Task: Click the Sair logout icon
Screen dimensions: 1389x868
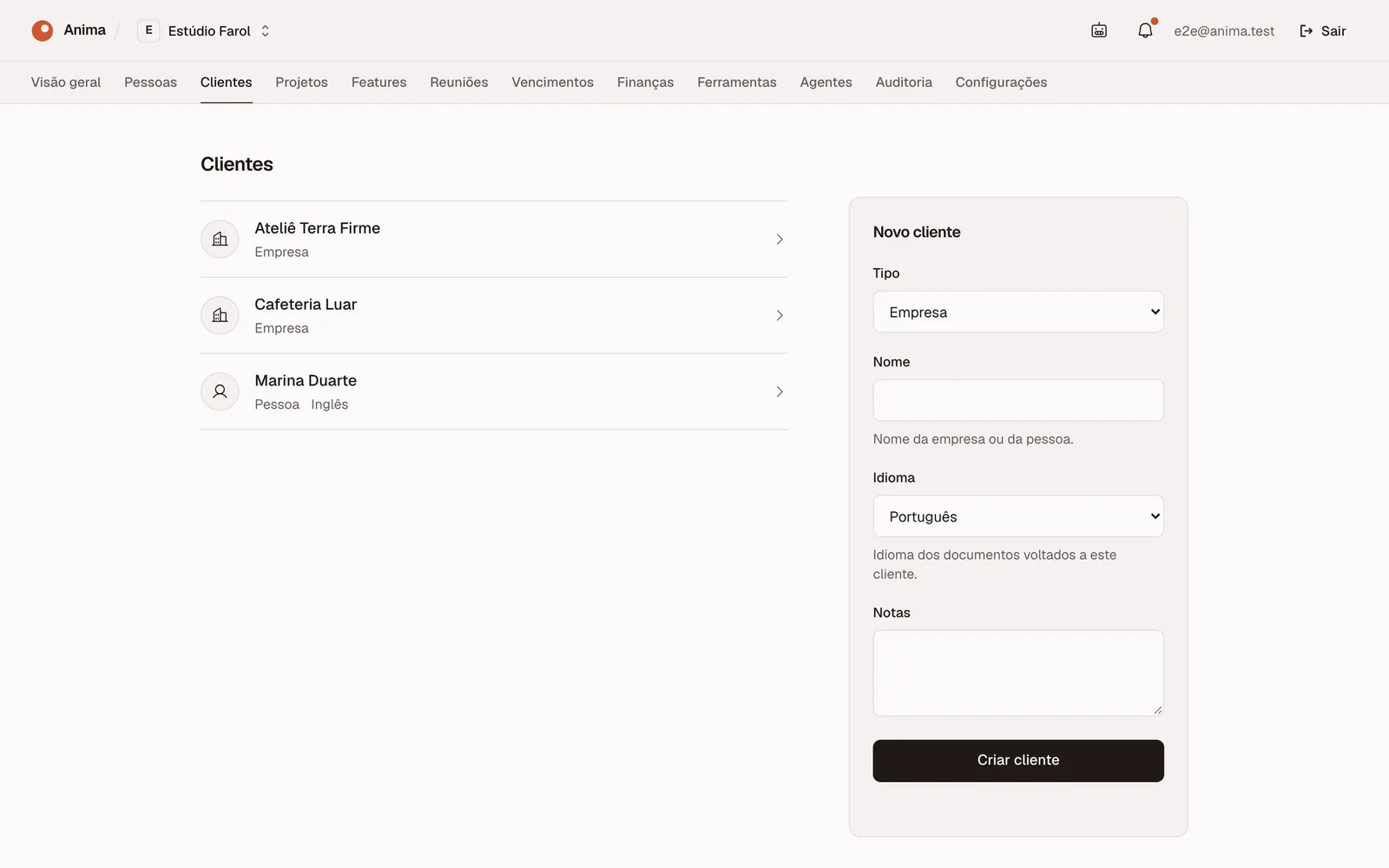Action: (1306, 31)
